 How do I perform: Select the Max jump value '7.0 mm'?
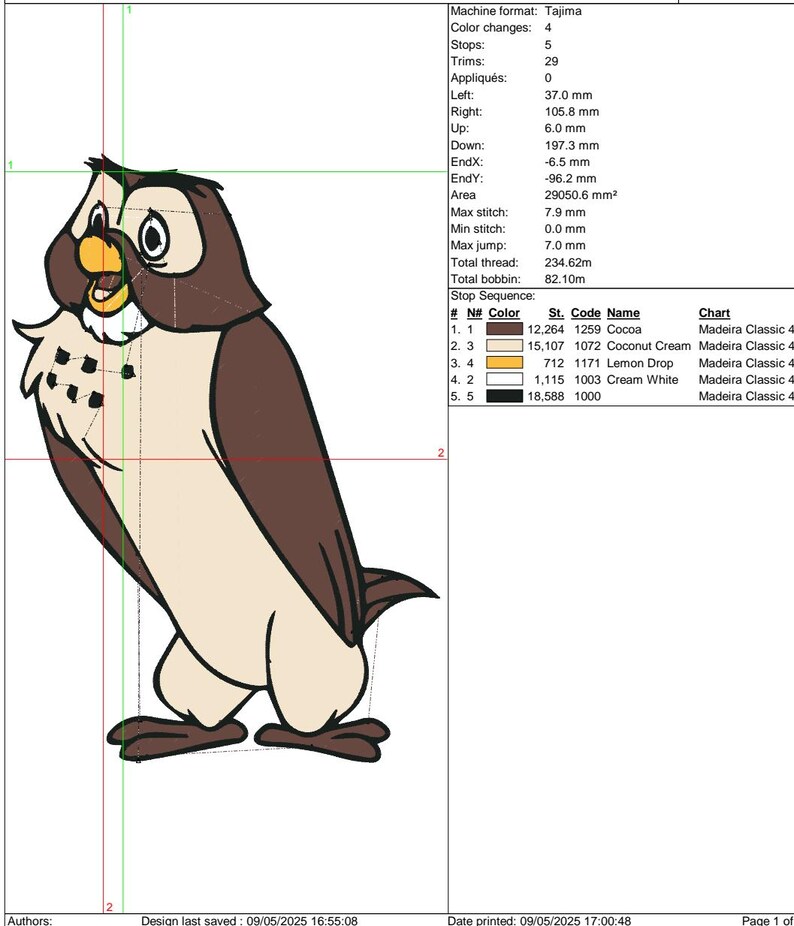click(x=565, y=245)
